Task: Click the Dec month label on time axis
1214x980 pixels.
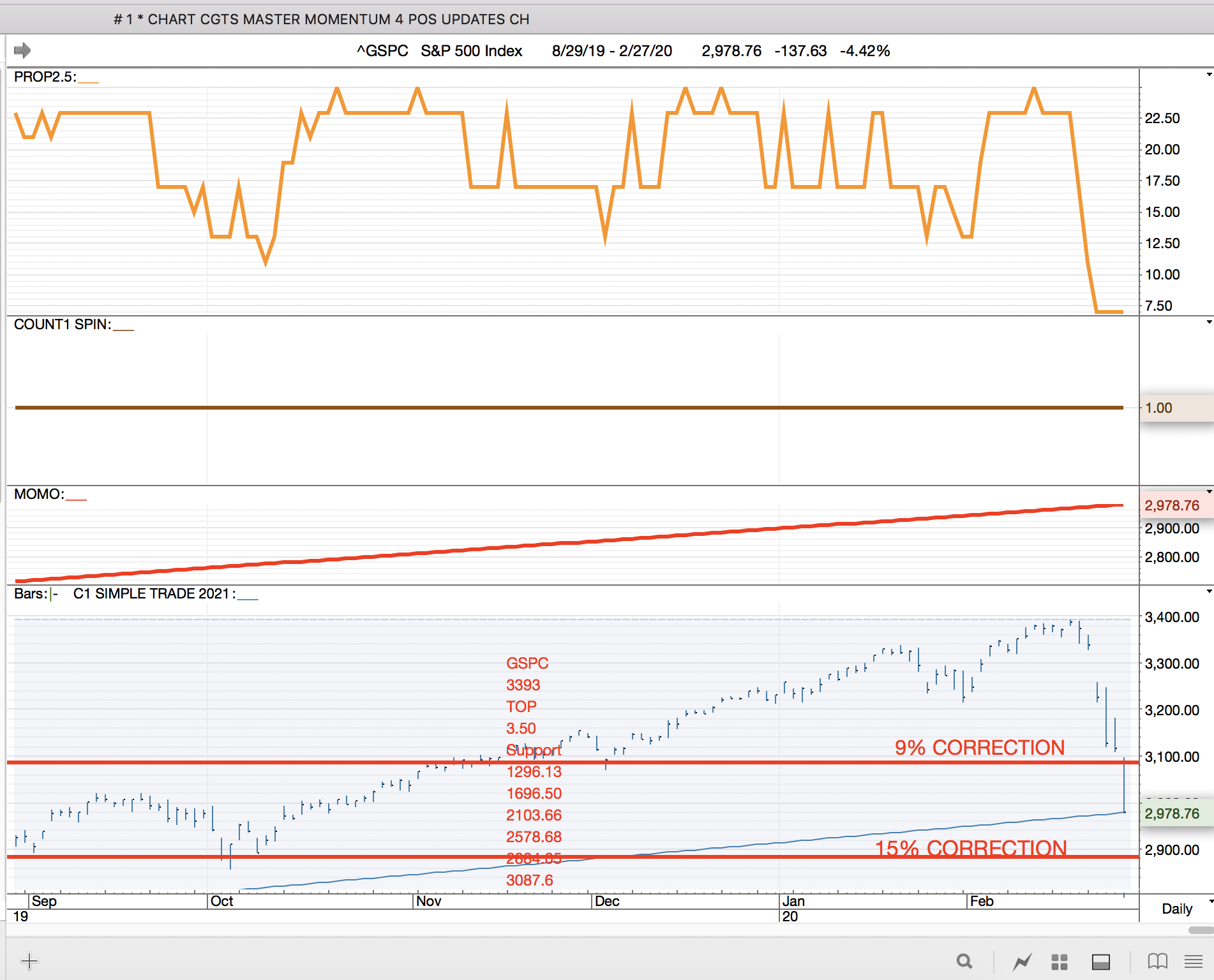Action: click(x=606, y=901)
